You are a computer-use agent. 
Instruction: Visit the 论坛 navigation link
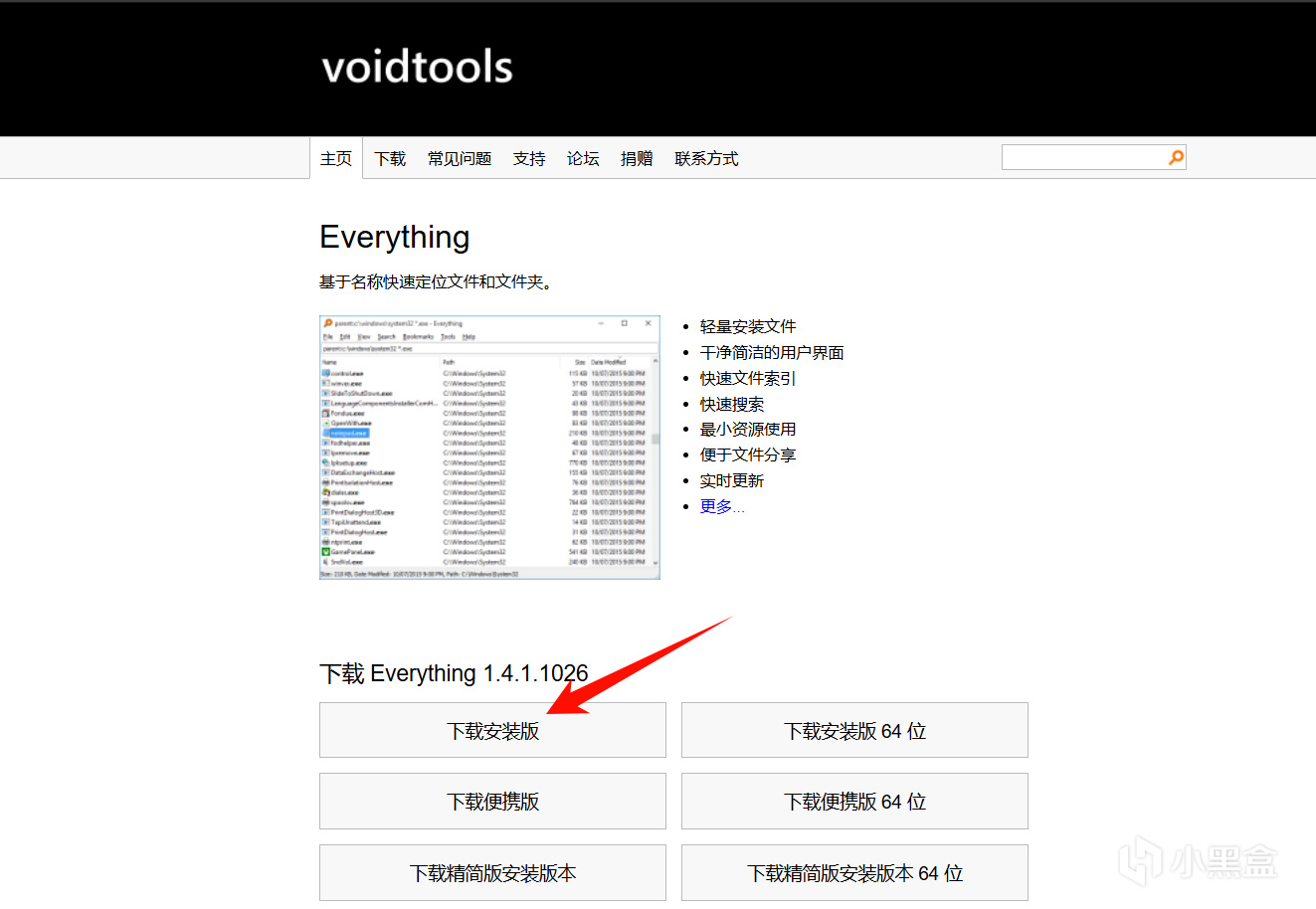pos(583,158)
